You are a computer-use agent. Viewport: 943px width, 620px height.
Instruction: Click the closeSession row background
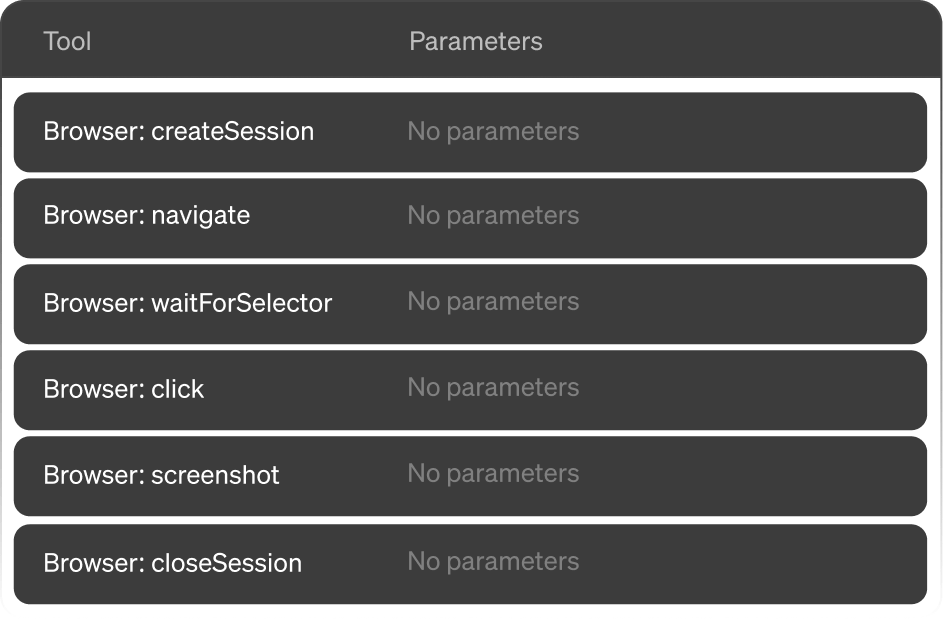point(700,562)
